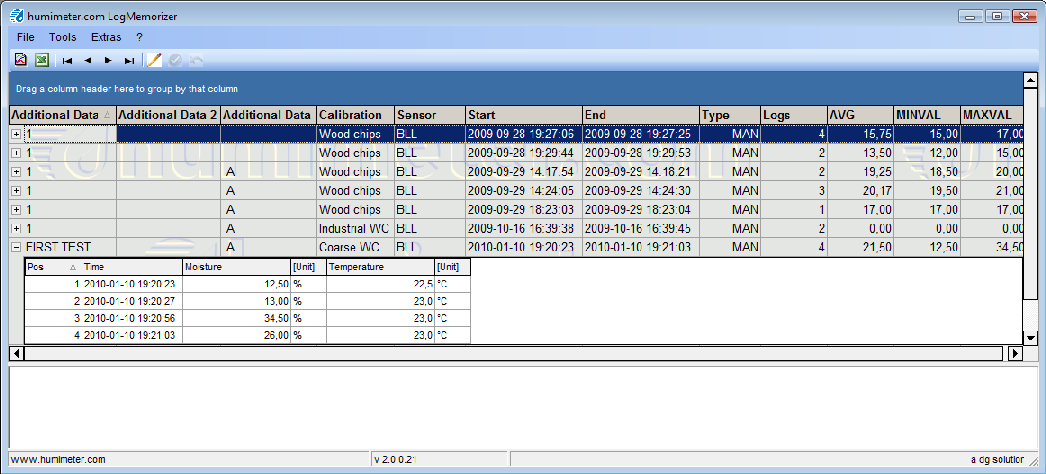Click the Logs column header
1046x474 pixels.
point(794,115)
